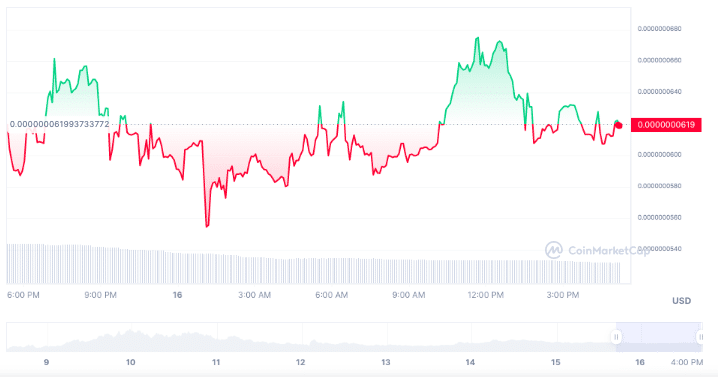The height and width of the screenshot is (377, 718).
Task: Click the USD currency label
Action: [x=681, y=301]
